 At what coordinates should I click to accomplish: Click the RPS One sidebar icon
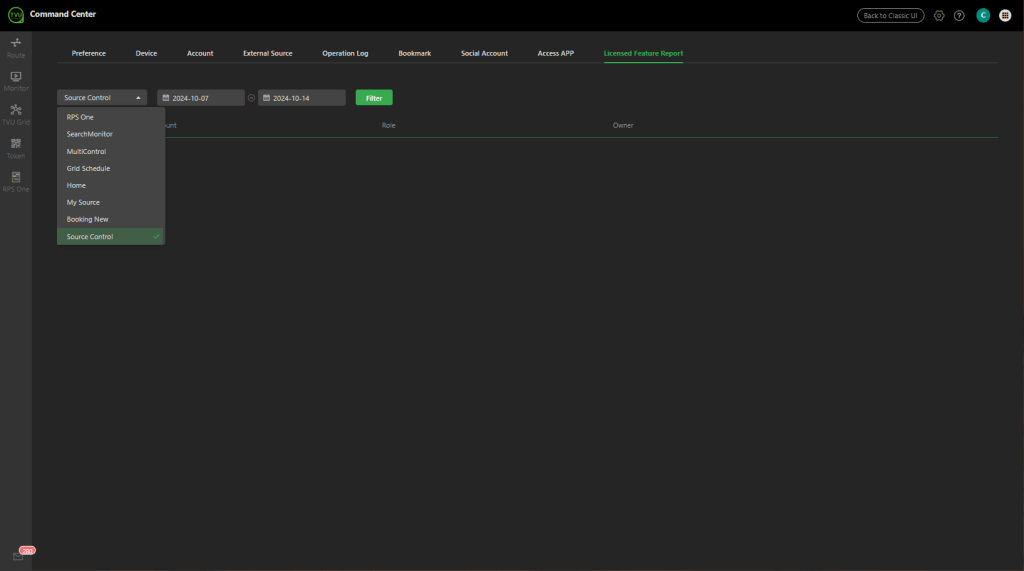[16, 181]
